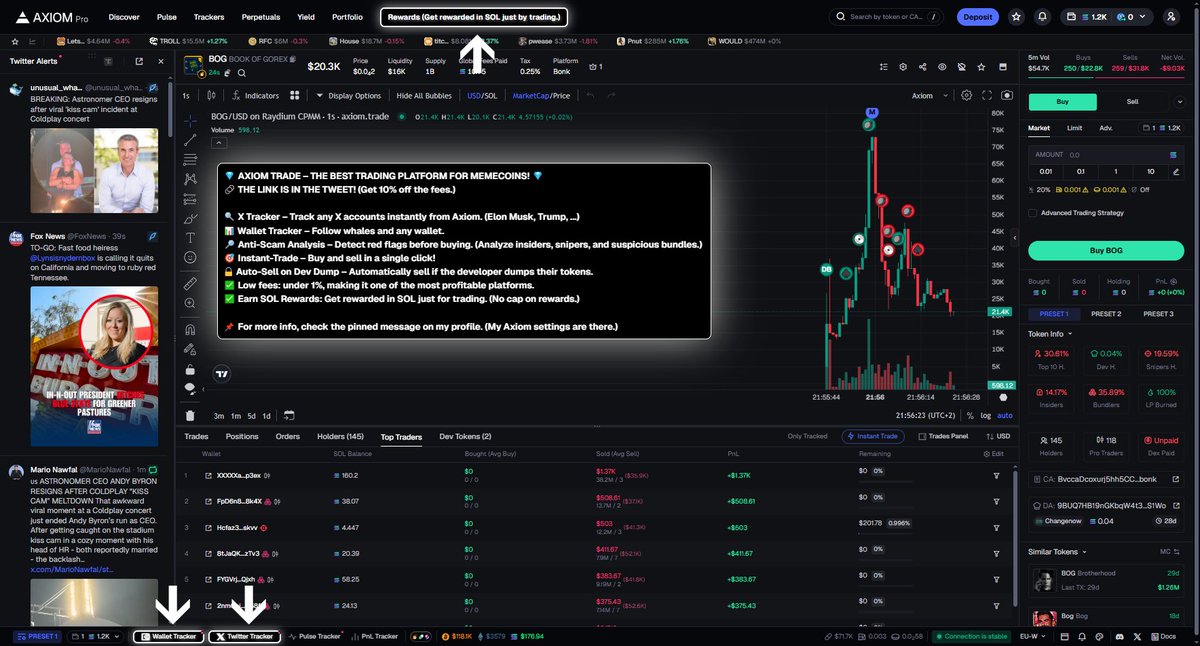Open the notifications bell in top navigation
This screenshot has width=1200, height=646.
(x=1042, y=17)
